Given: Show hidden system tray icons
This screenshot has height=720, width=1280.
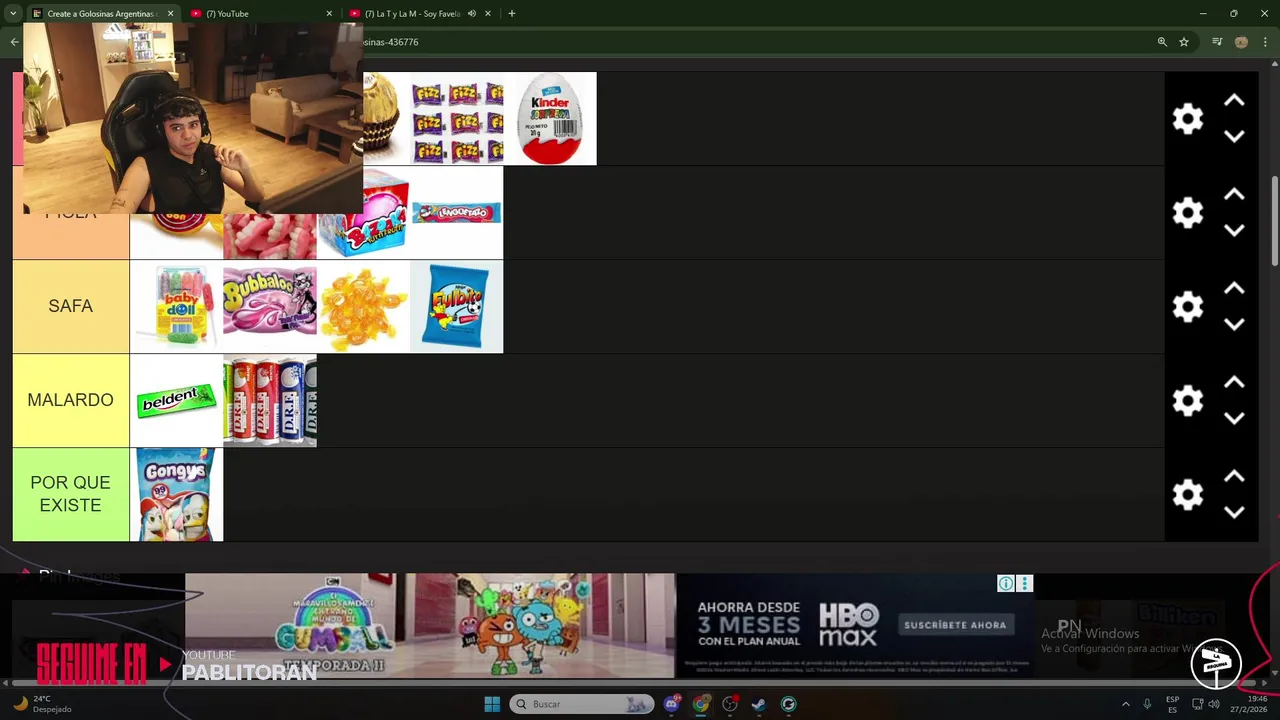Looking at the screenshot, I should (x=1125, y=704).
